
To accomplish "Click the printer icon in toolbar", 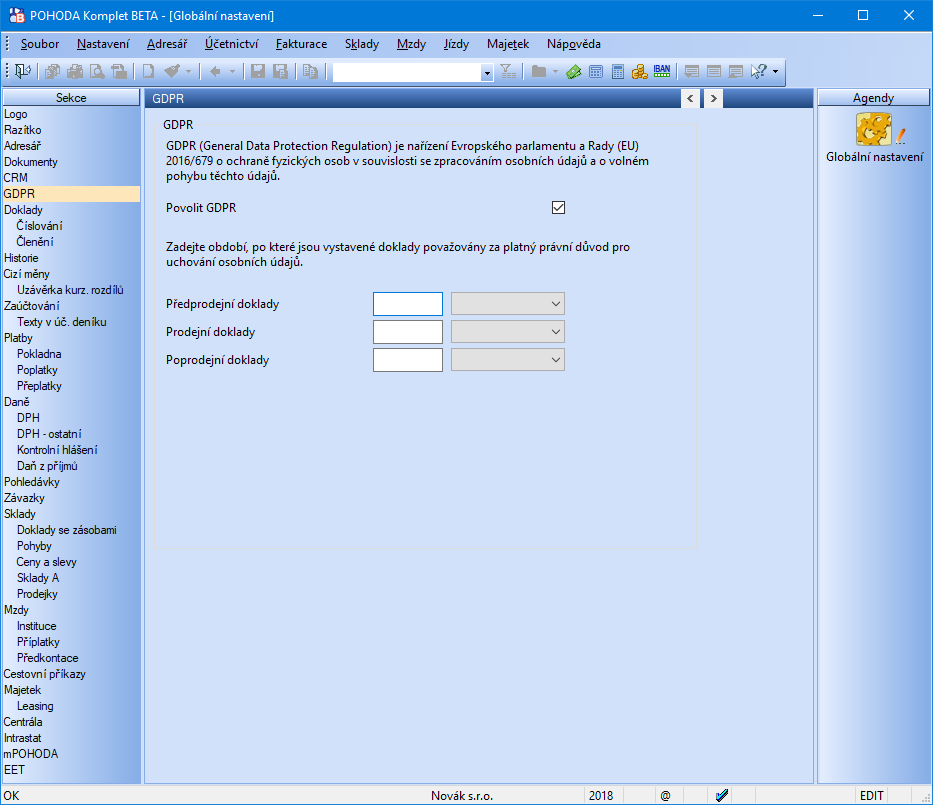I will pyautogui.click(x=75, y=72).
